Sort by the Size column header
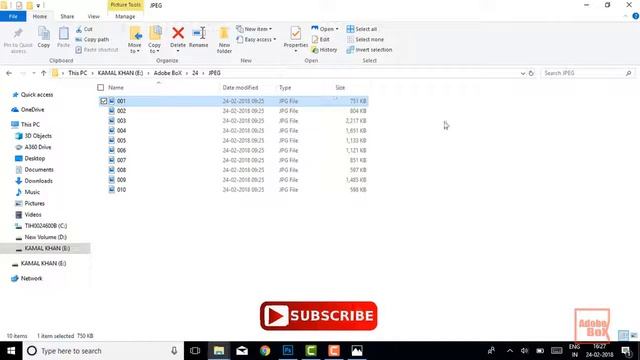 [340, 87]
